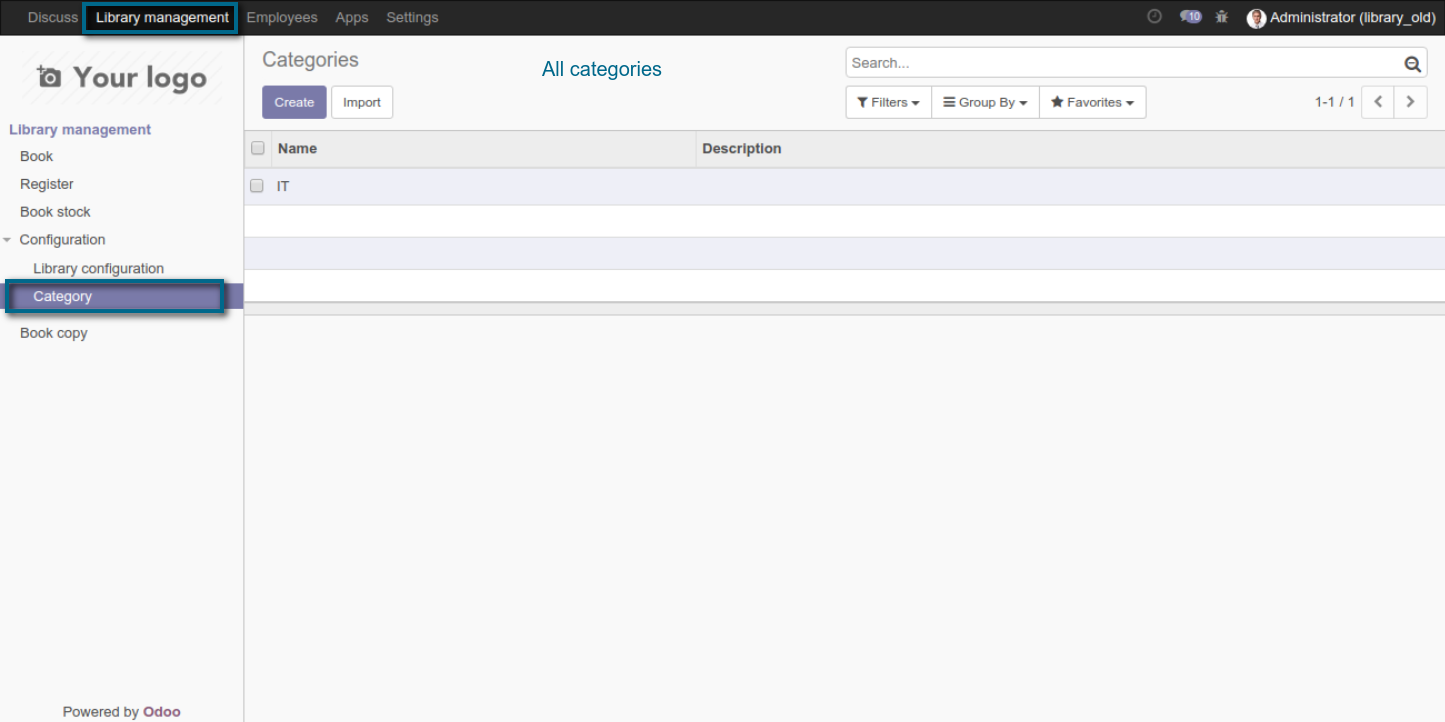Open the Discuss menu

click(53, 18)
